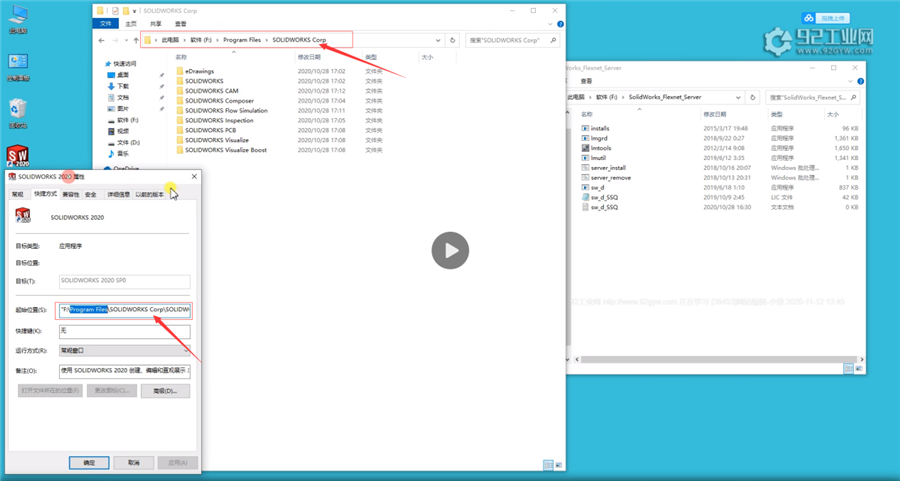Open 视频 in the sidebar
This screenshot has width=900, height=481.
123,131
